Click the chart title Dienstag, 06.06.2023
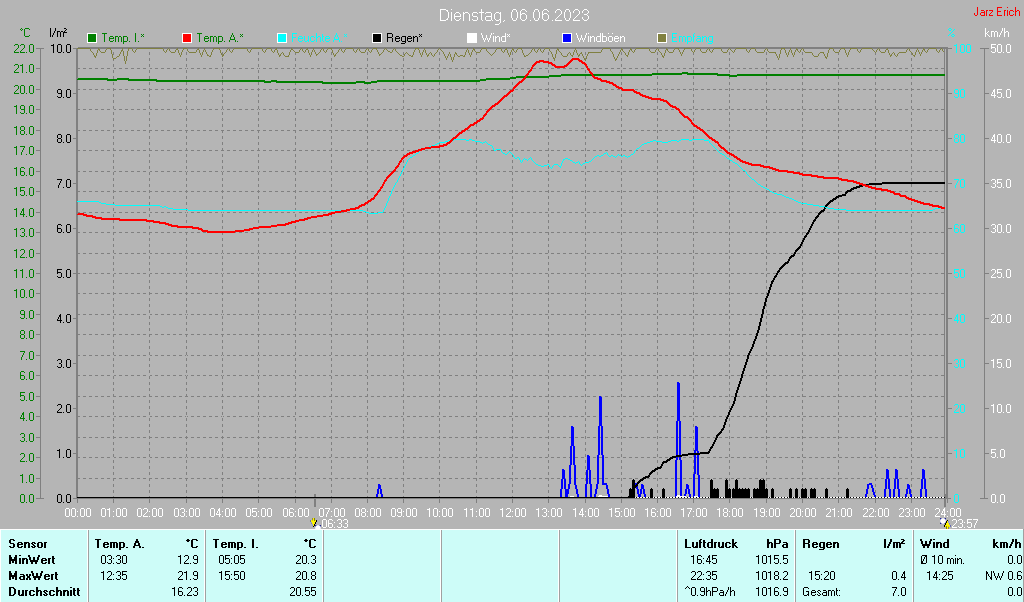 (513, 15)
